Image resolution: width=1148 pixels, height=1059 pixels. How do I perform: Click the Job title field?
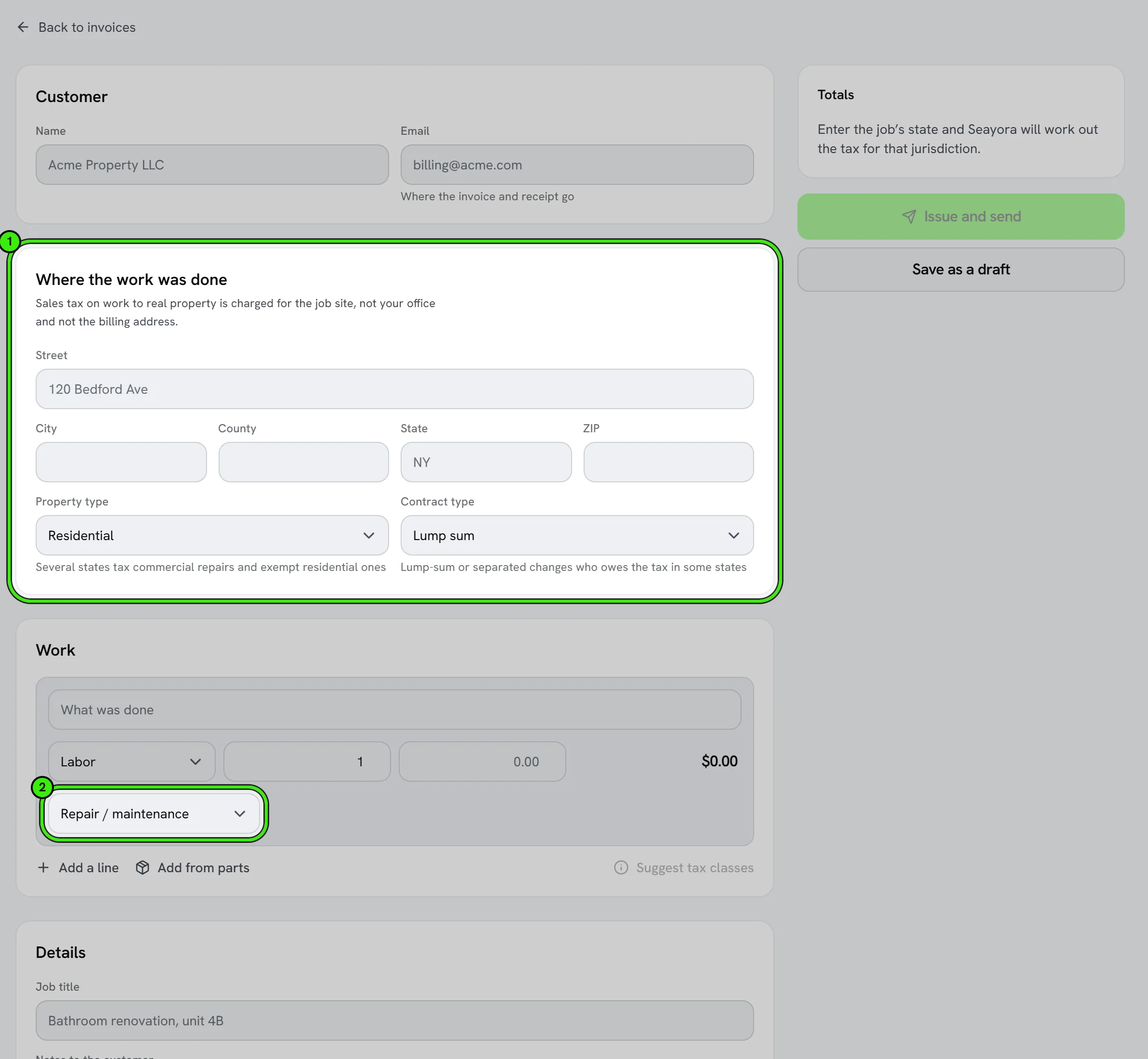point(394,1020)
